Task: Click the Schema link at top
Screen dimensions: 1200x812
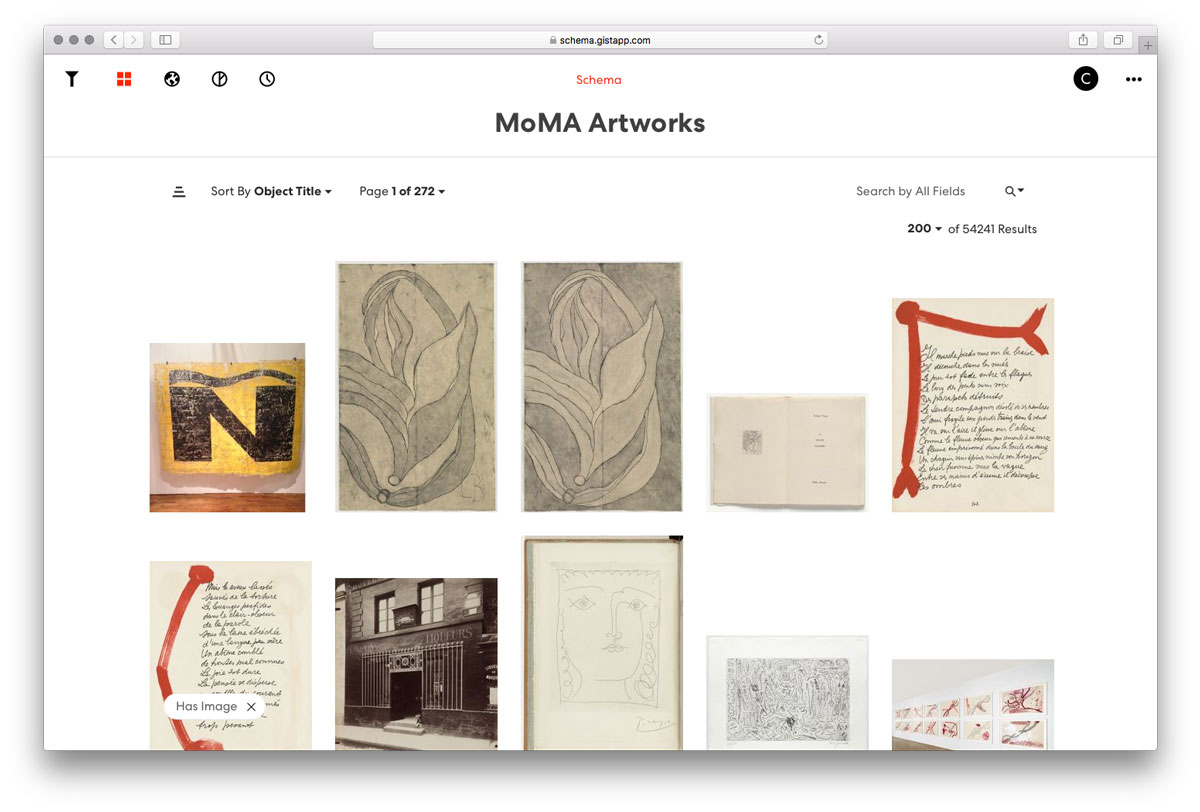Action: pyautogui.click(x=599, y=80)
